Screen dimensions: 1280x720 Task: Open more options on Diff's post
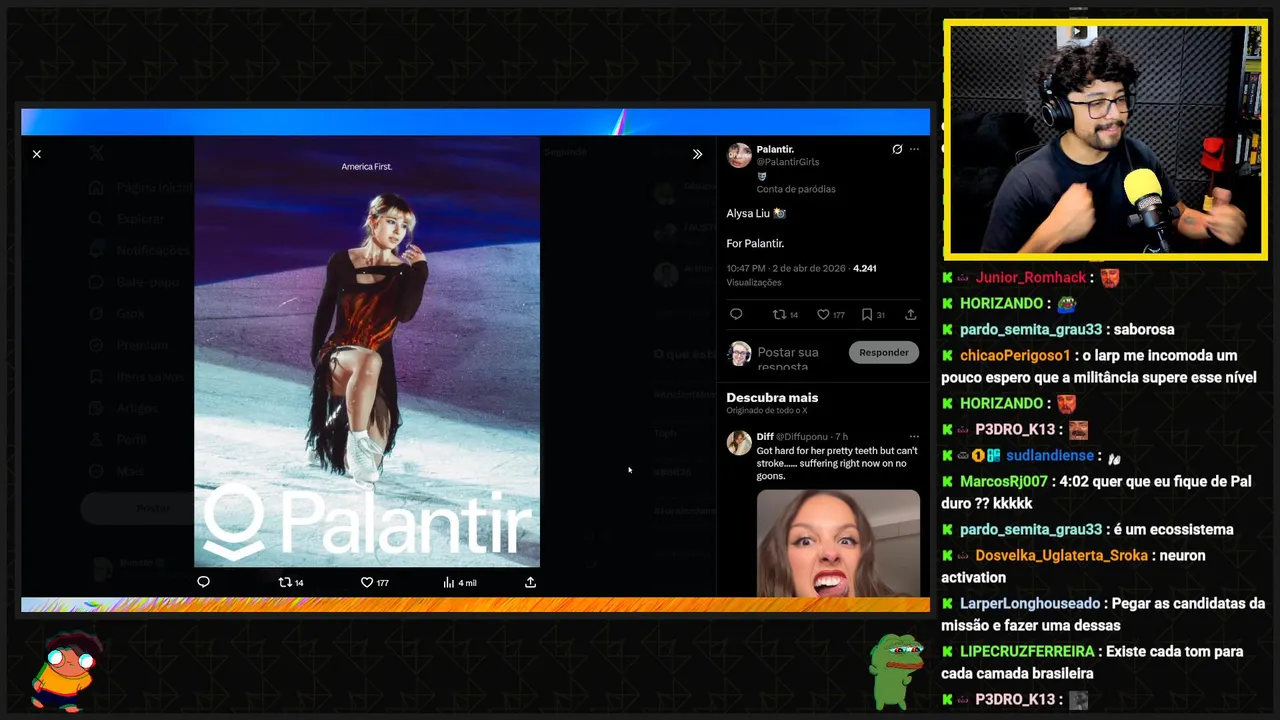pyautogui.click(x=914, y=437)
